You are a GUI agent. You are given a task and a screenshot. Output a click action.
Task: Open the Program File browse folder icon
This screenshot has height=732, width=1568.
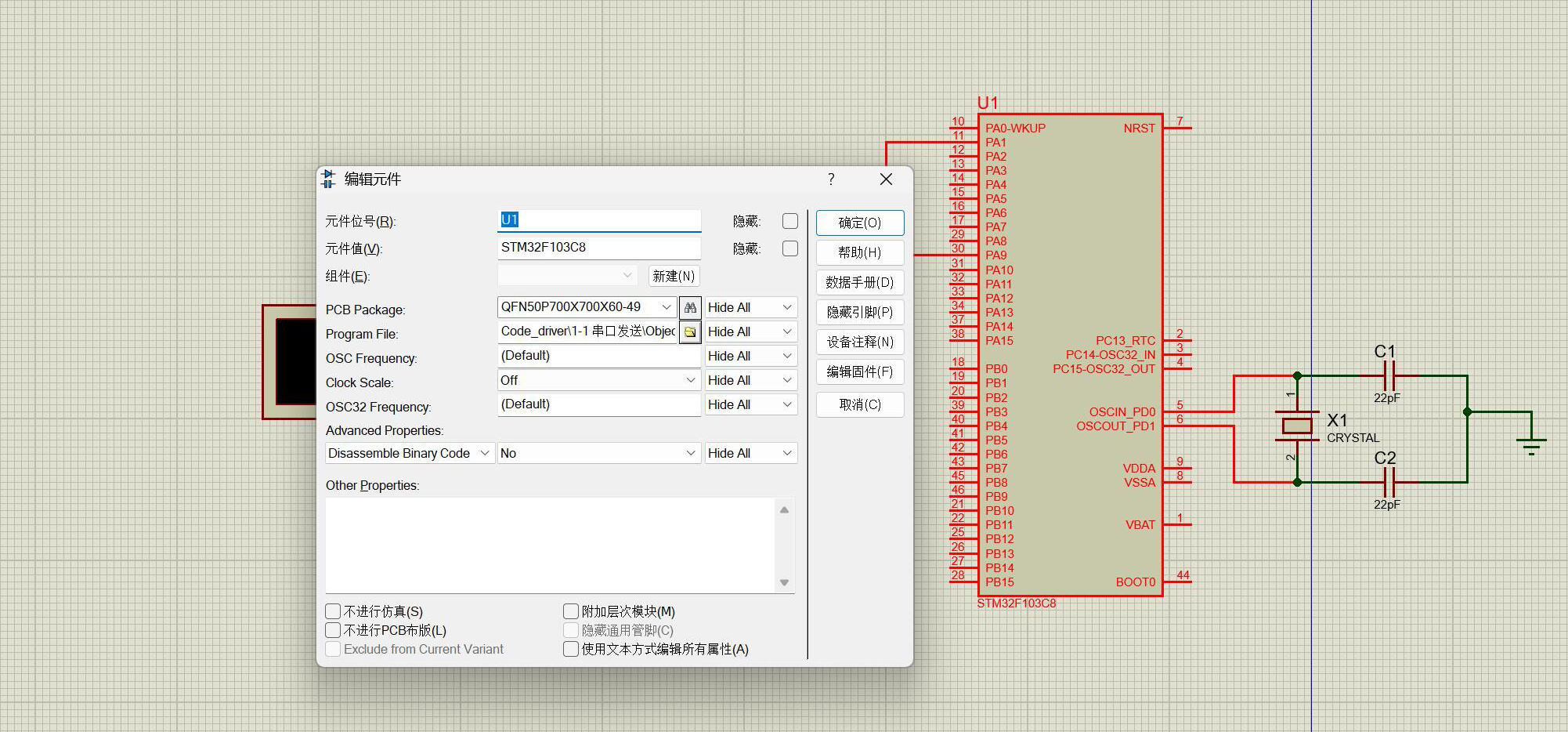click(x=690, y=332)
